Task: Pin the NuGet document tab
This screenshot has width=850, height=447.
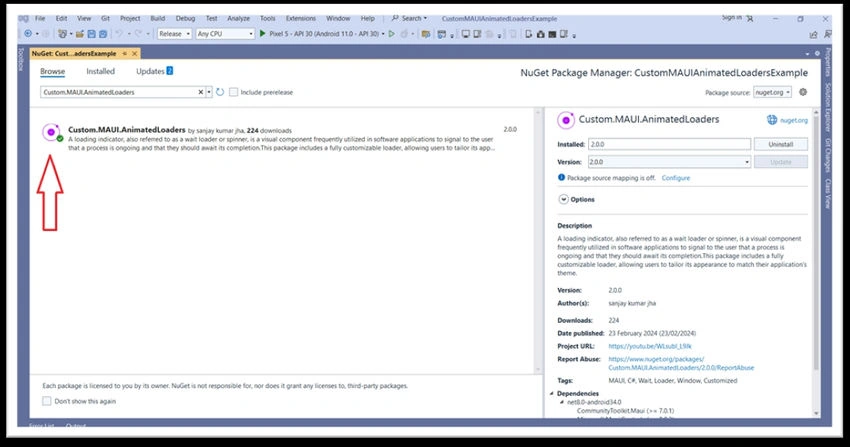Action: [x=125, y=54]
